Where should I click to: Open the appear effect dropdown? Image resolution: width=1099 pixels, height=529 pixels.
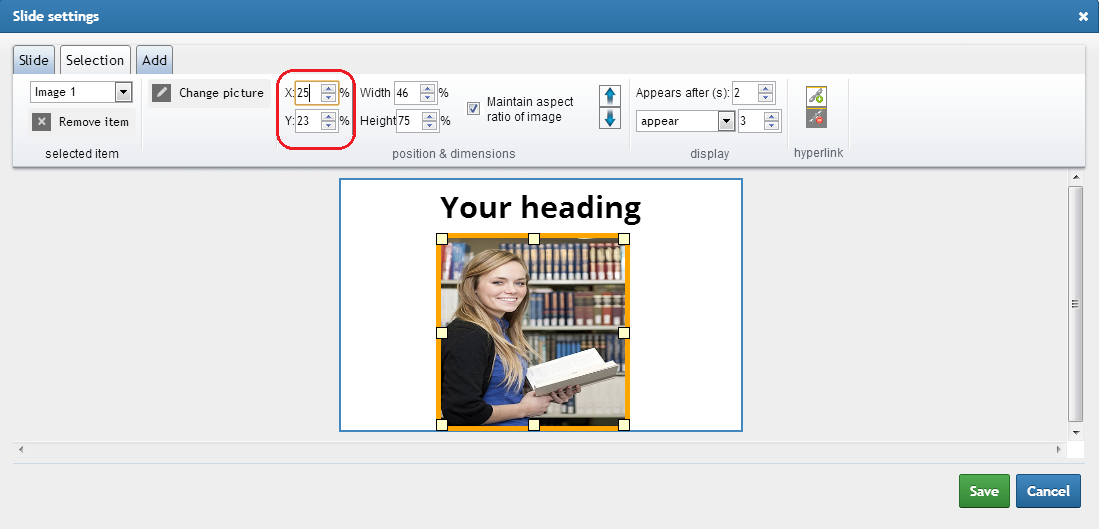click(x=684, y=121)
